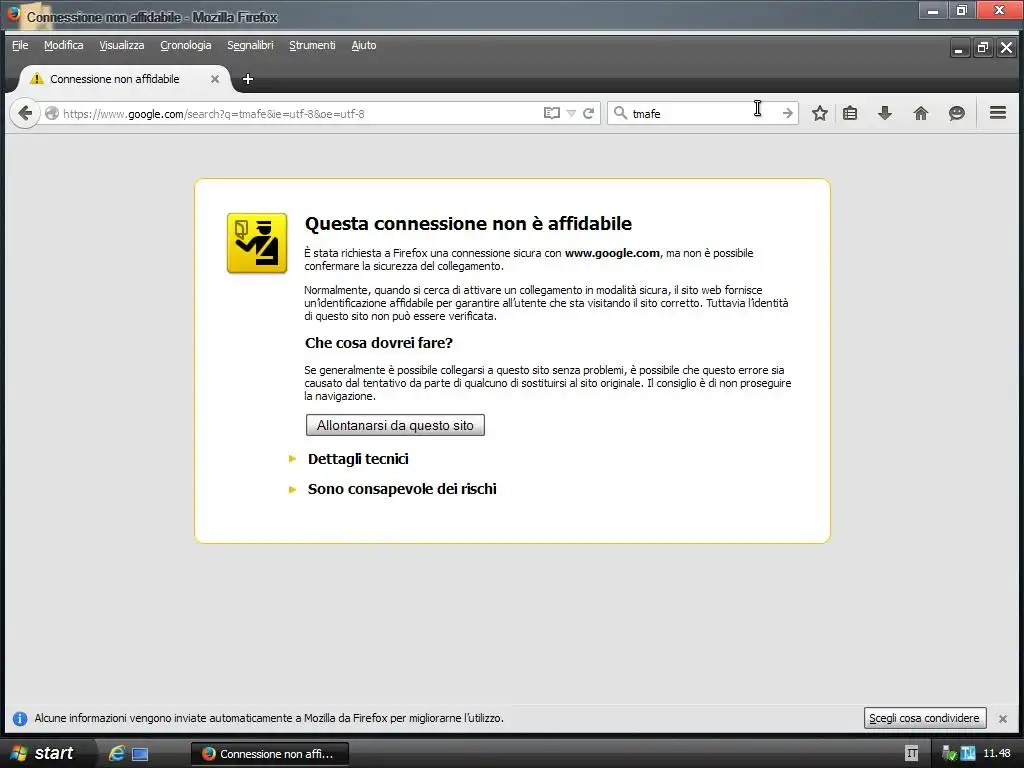Minimize the inner Firefox window

(x=959, y=48)
